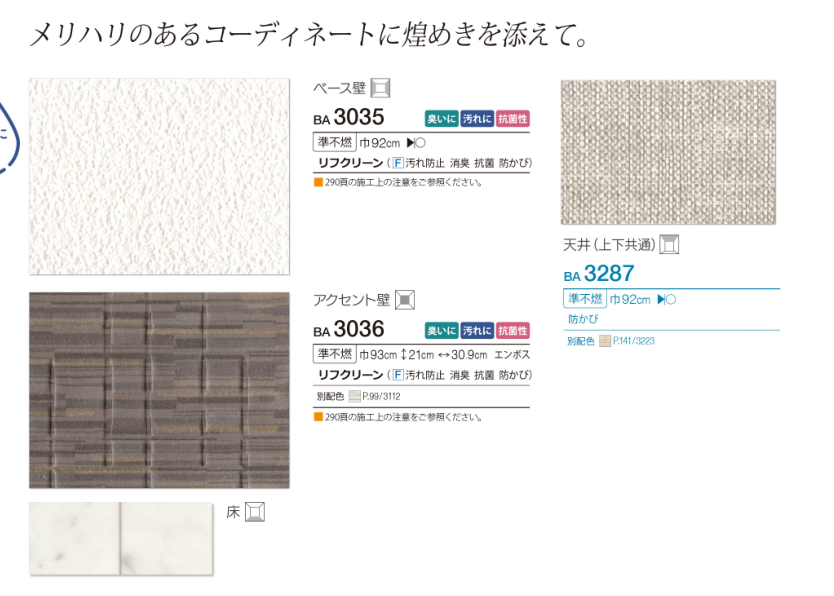834x596 pixels.
Task: Click the 汚れに blue badge for BA 3036
Action: [x=477, y=331]
